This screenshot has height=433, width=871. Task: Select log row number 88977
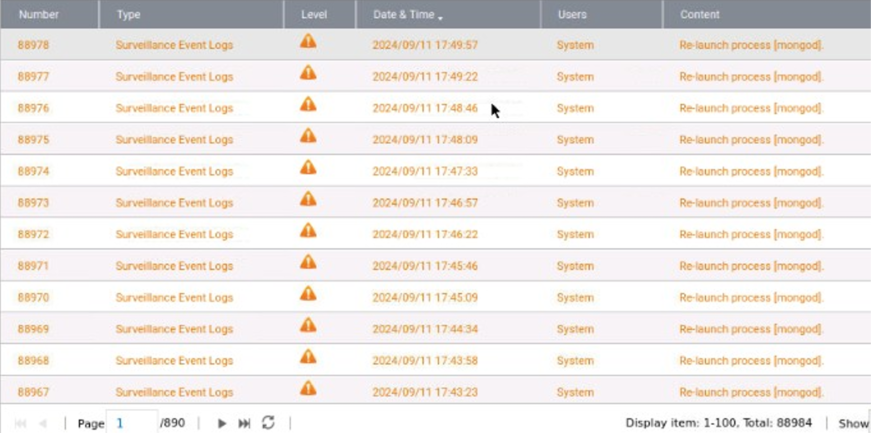point(33,77)
